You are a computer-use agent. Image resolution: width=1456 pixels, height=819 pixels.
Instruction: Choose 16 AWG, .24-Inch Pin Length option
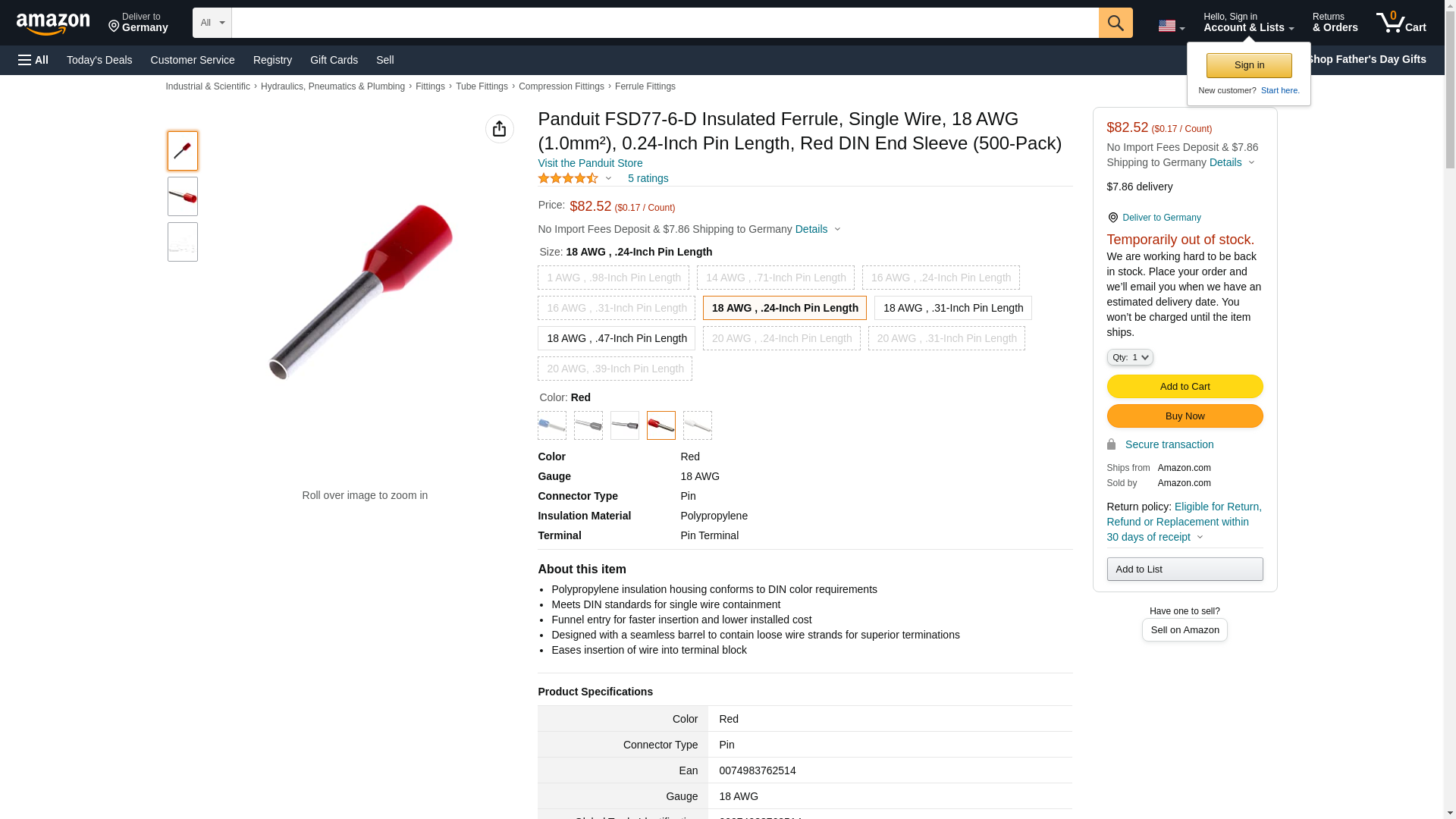(940, 278)
